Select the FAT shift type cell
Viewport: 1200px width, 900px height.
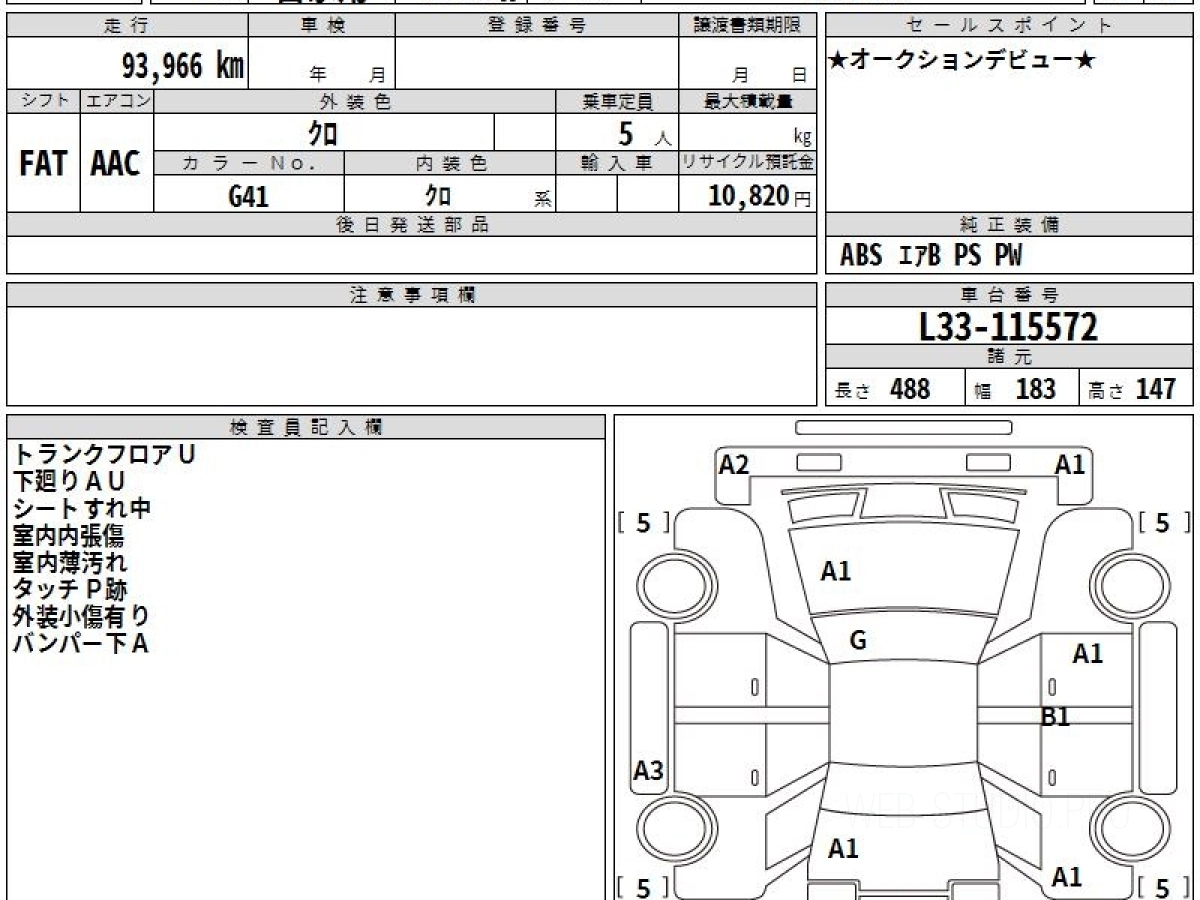pyautogui.click(x=43, y=164)
